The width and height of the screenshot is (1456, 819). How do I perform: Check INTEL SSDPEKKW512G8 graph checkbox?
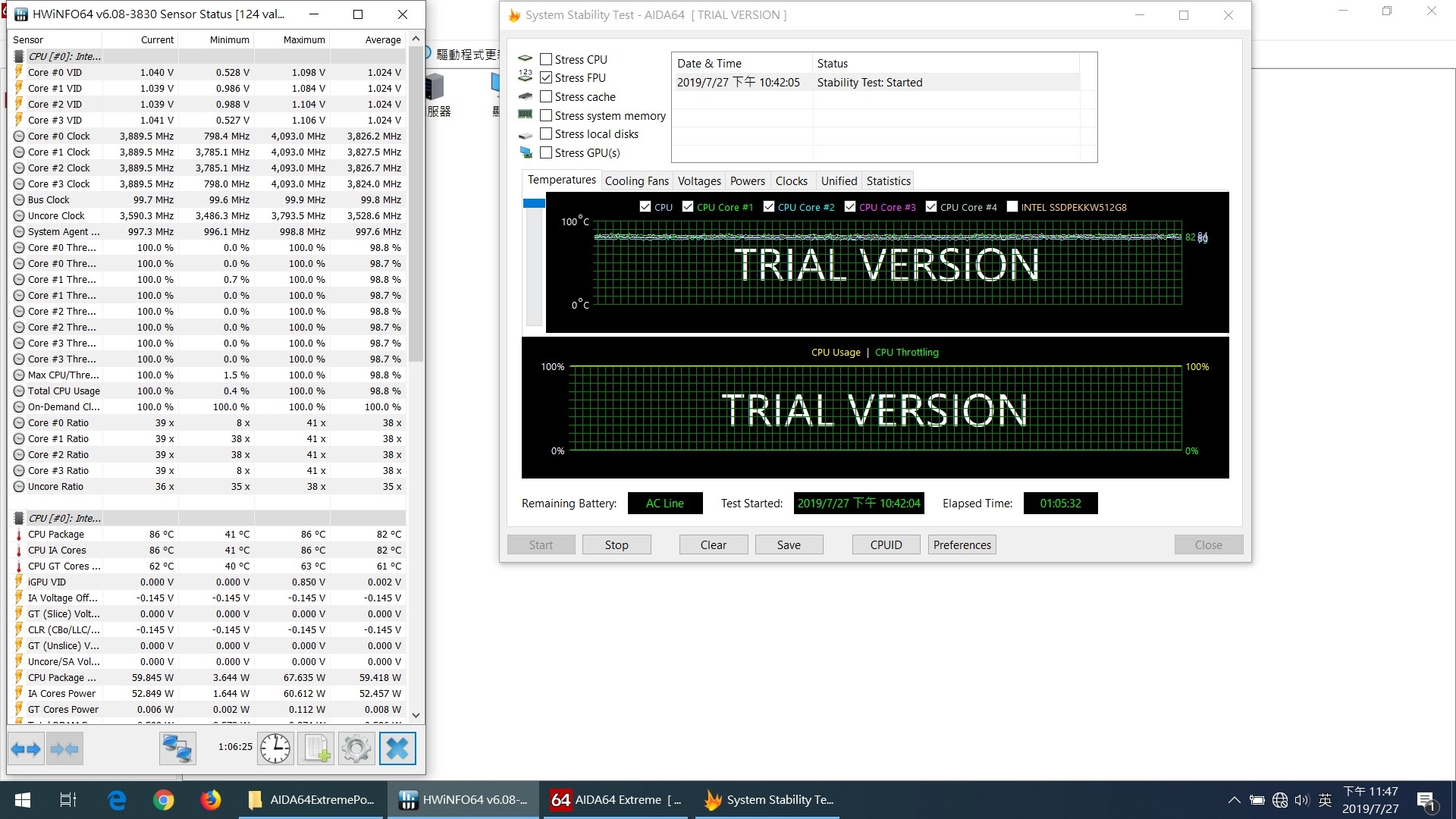pos(1012,206)
